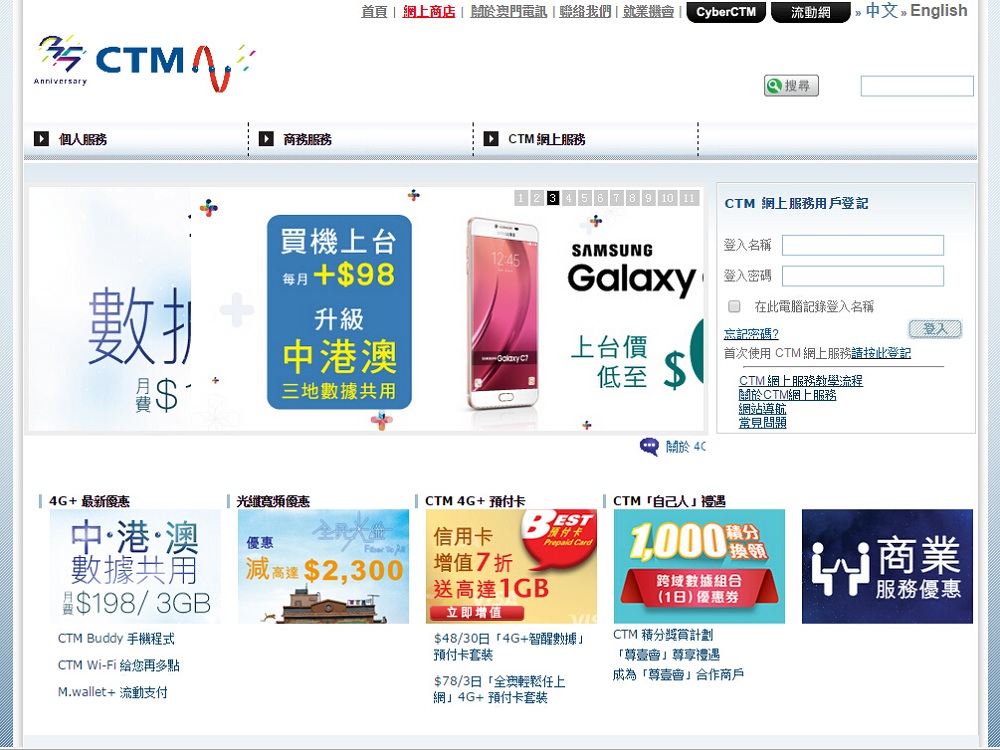Click the 關於 4G chat link text
This screenshot has height=750, width=1000.
click(686, 447)
